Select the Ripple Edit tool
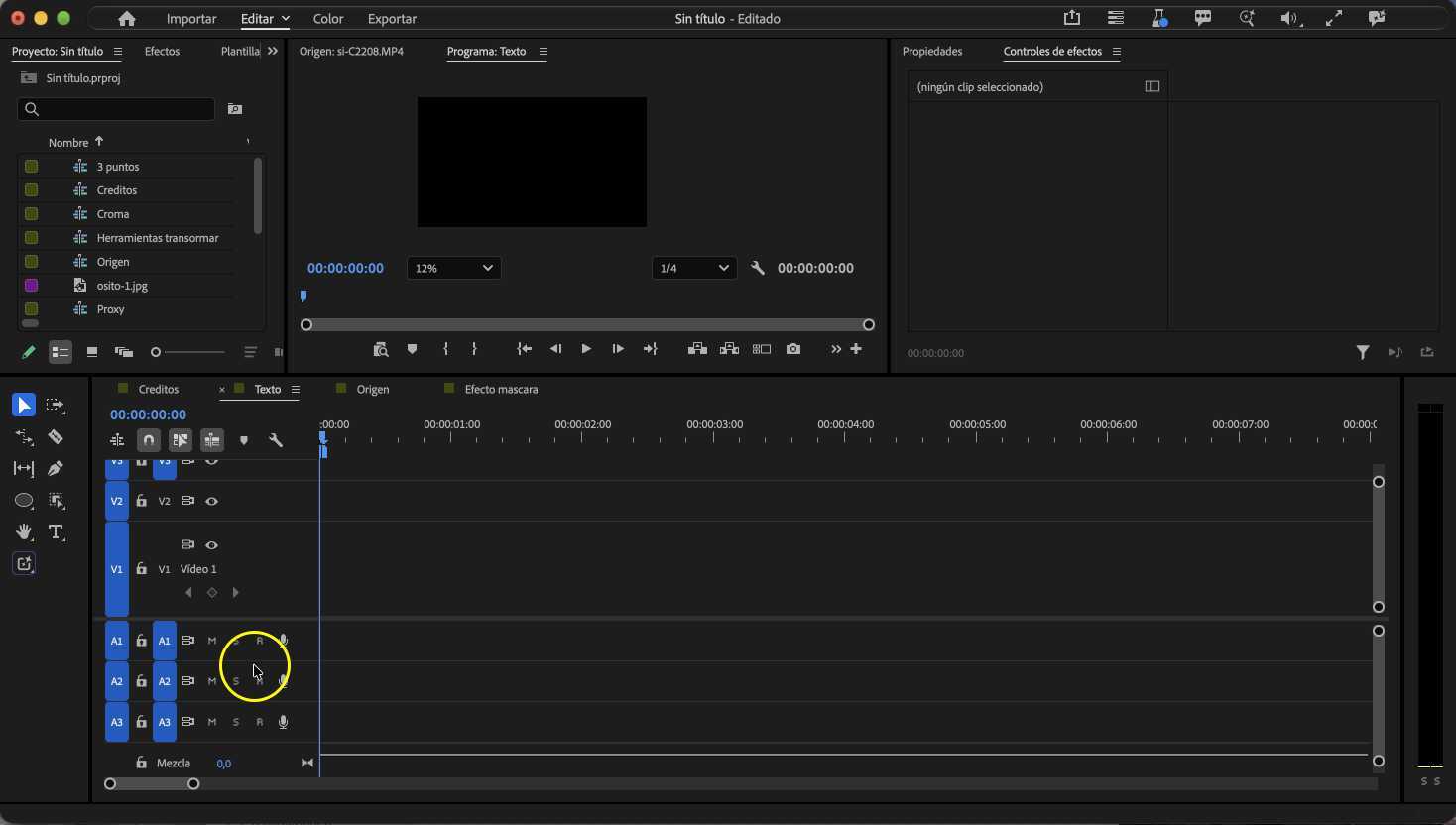Viewport: 1456px width, 825px height. coord(24,436)
